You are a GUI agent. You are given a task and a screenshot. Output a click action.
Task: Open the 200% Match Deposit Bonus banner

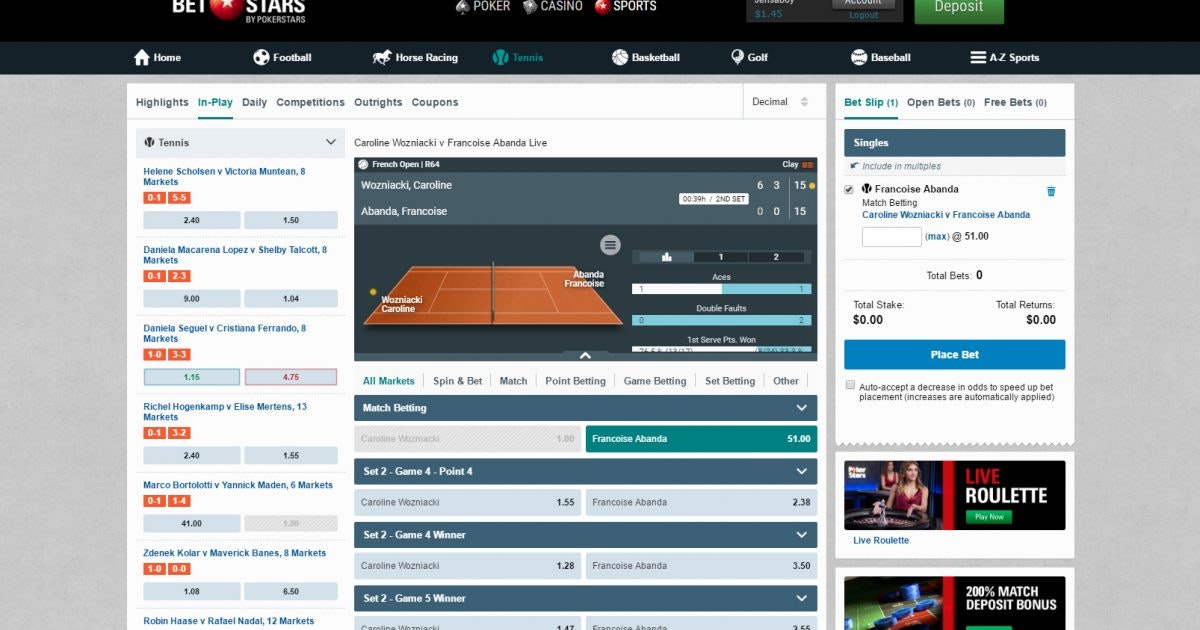click(955, 603)
